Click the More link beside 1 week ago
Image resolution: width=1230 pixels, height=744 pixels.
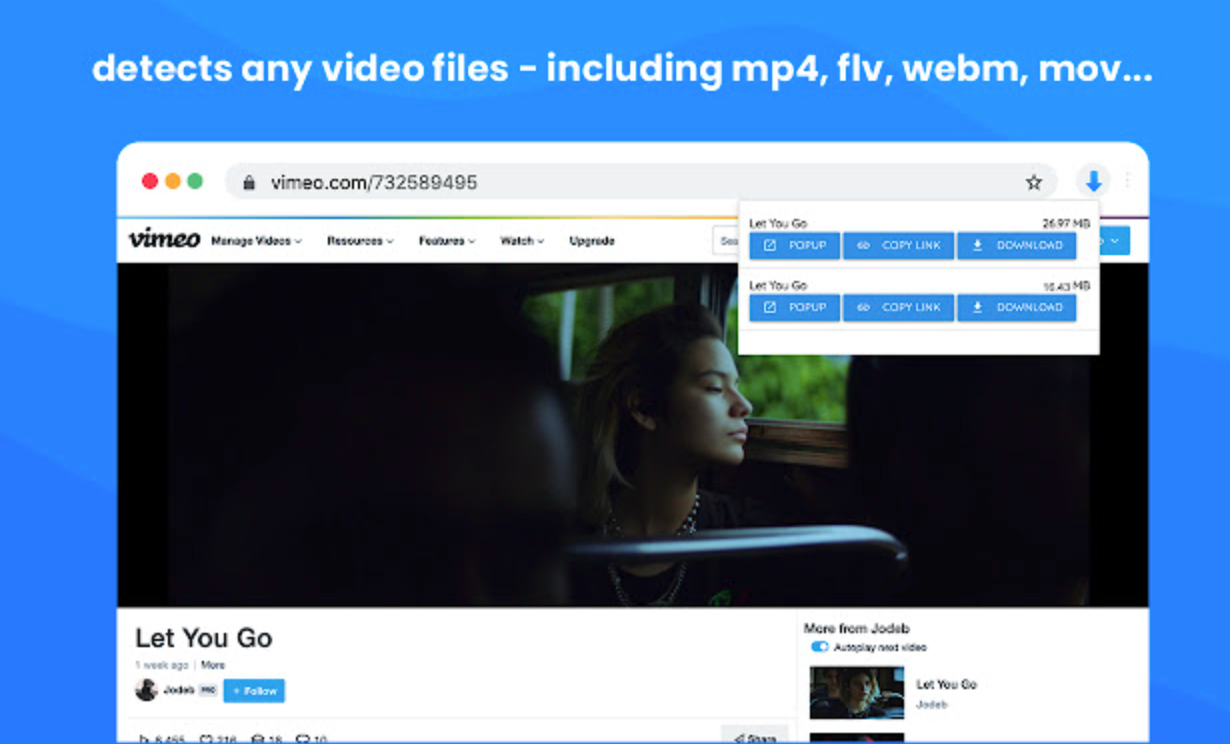point(213,665)
